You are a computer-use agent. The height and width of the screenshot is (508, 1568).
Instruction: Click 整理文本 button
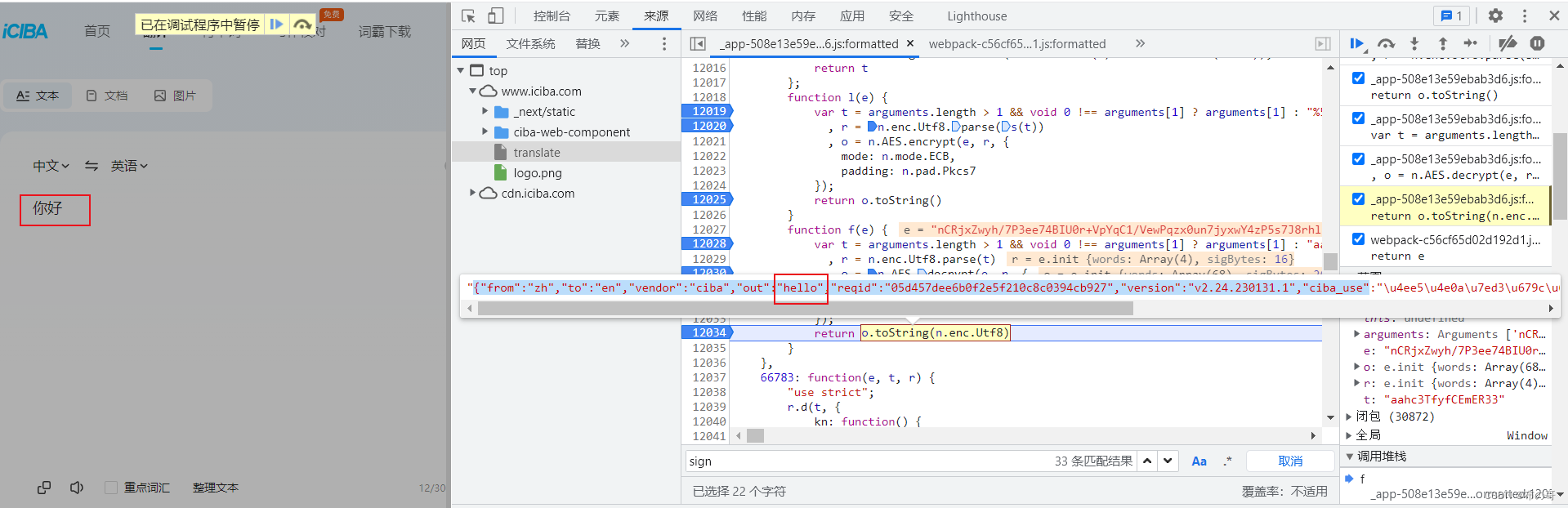216,488
